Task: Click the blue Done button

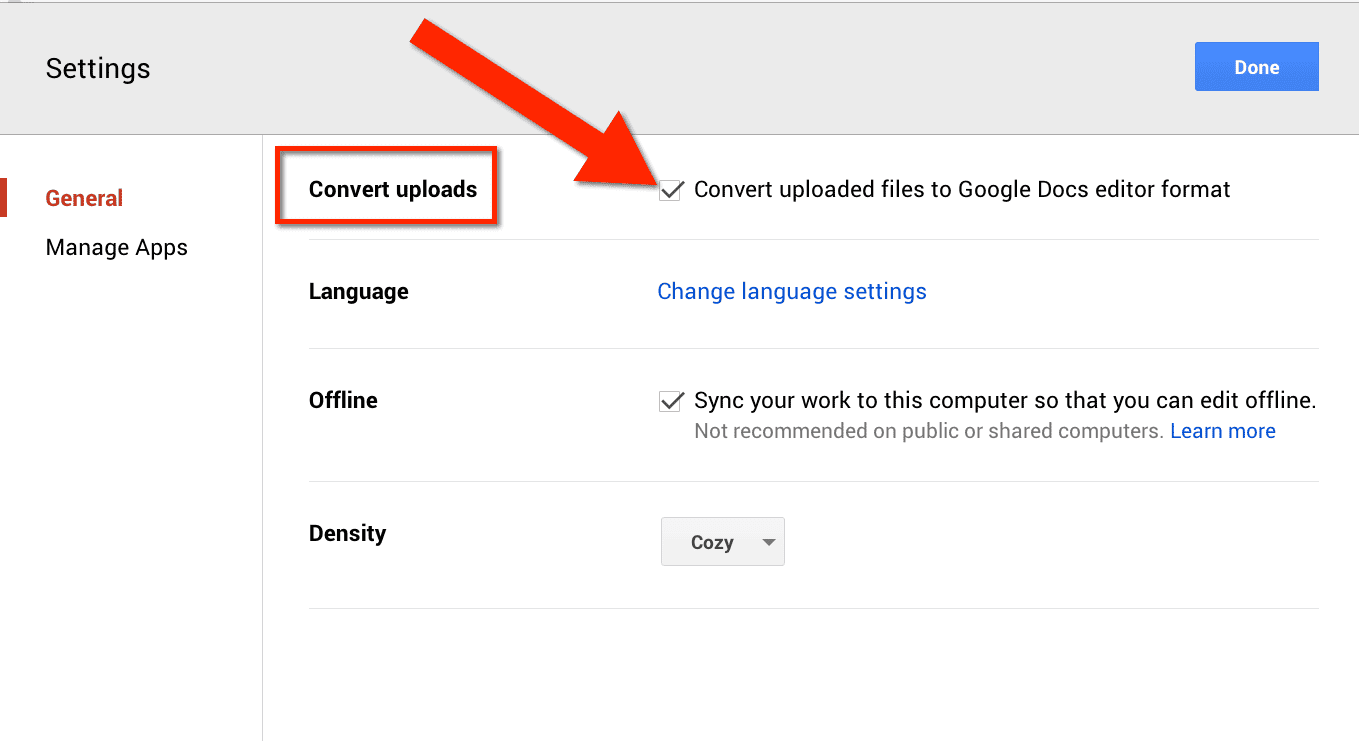Action: point(1256,67)
